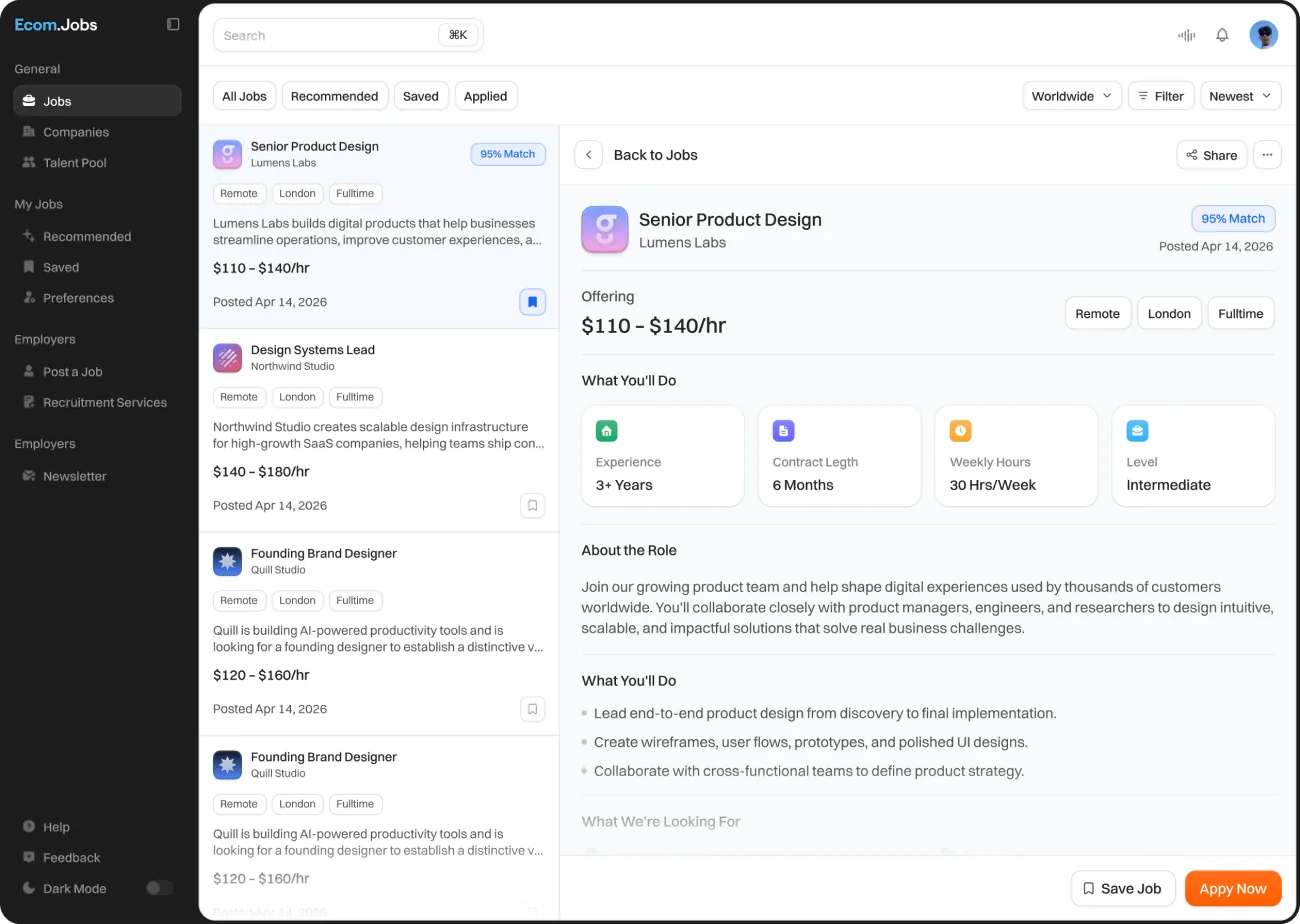Click the $140 – $180/hr rate text
This screenshot has width=1300, height=924.
click(x=261, y=472)
